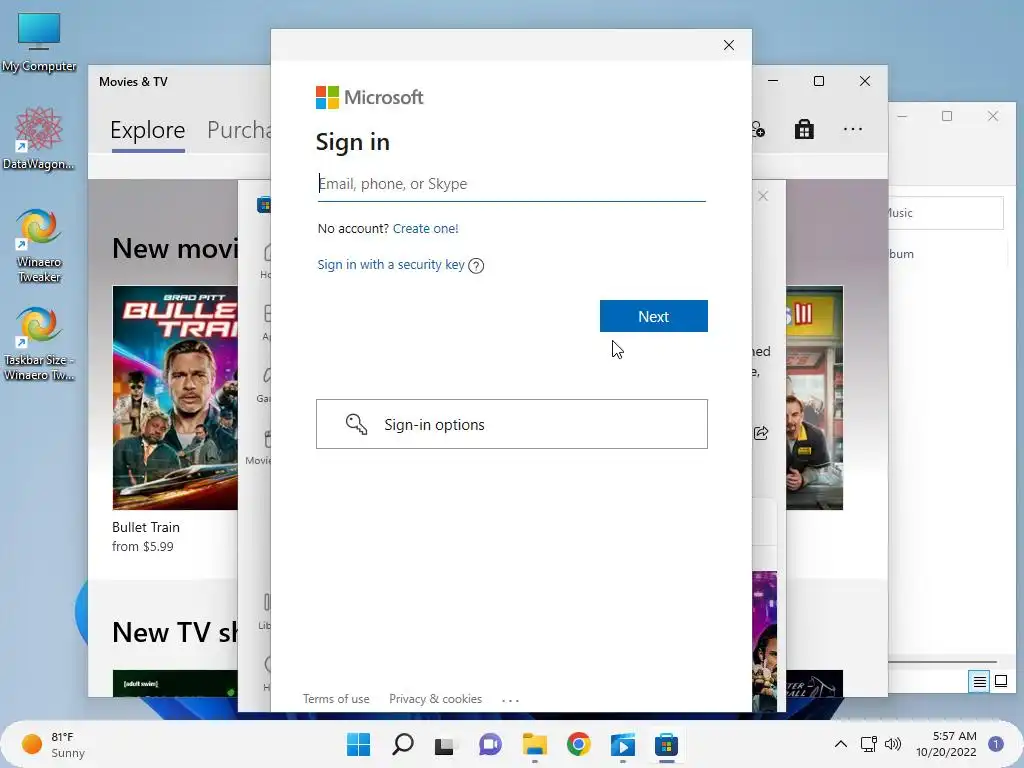Click the share icon in the Store window
This screenshot has height=768, width=1024.
(761, 433)
